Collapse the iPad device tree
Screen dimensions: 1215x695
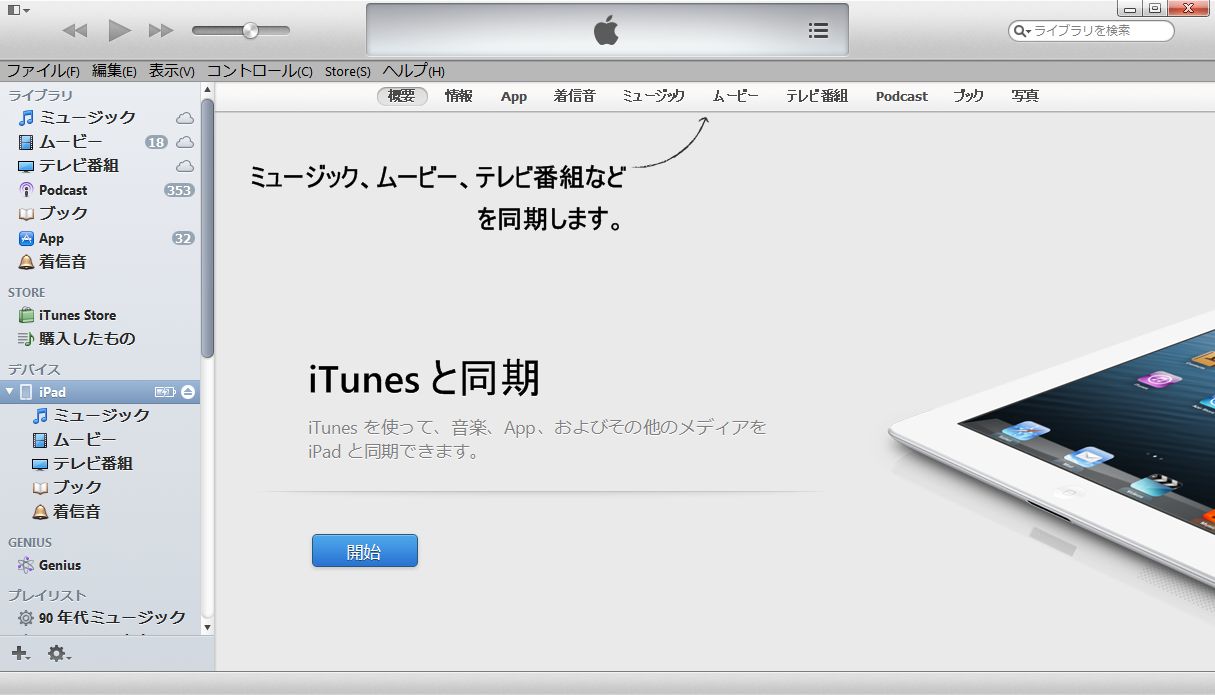[x=10, y=392]
